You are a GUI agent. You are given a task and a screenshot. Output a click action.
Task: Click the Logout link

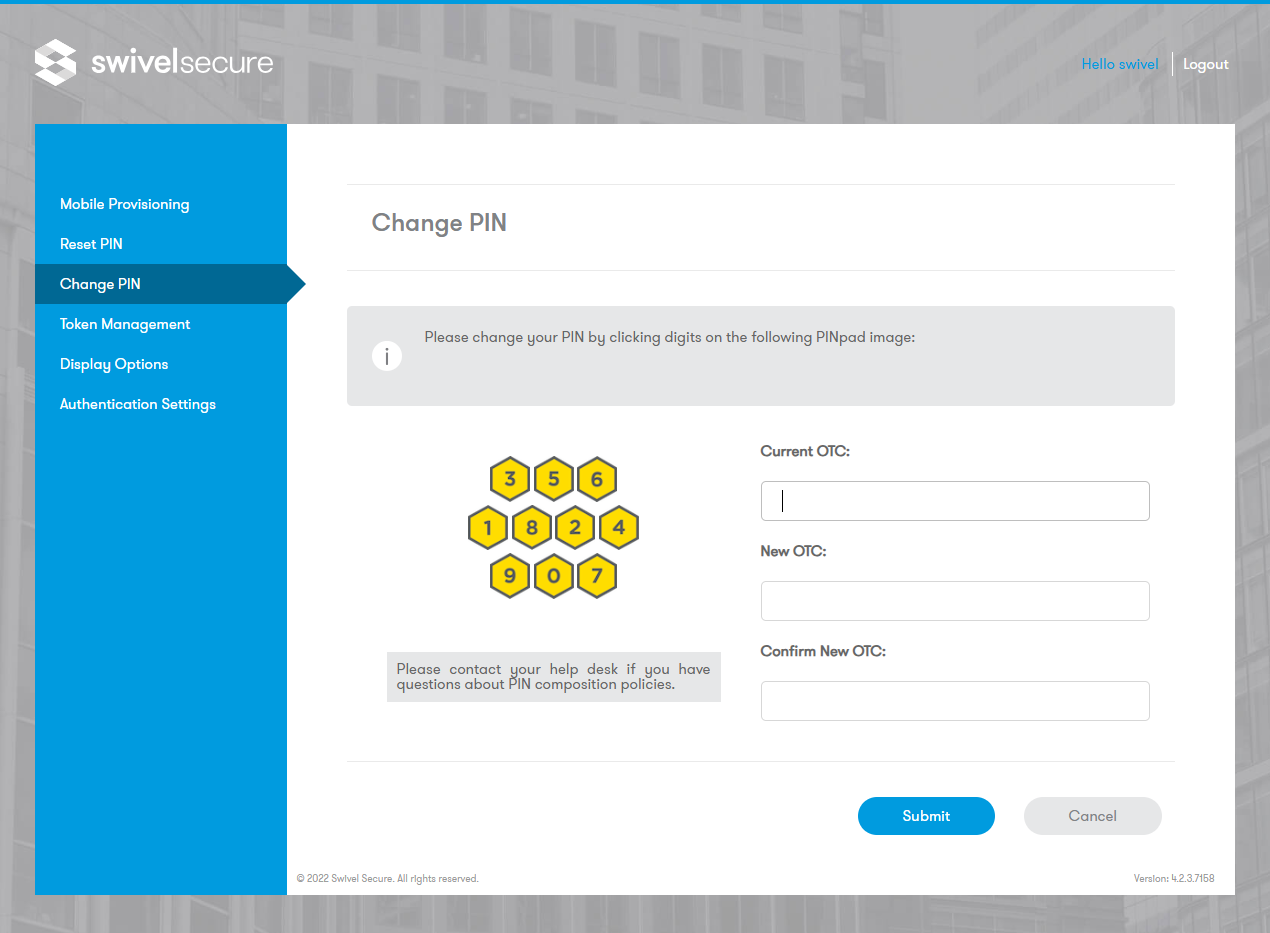[1205, 64]
